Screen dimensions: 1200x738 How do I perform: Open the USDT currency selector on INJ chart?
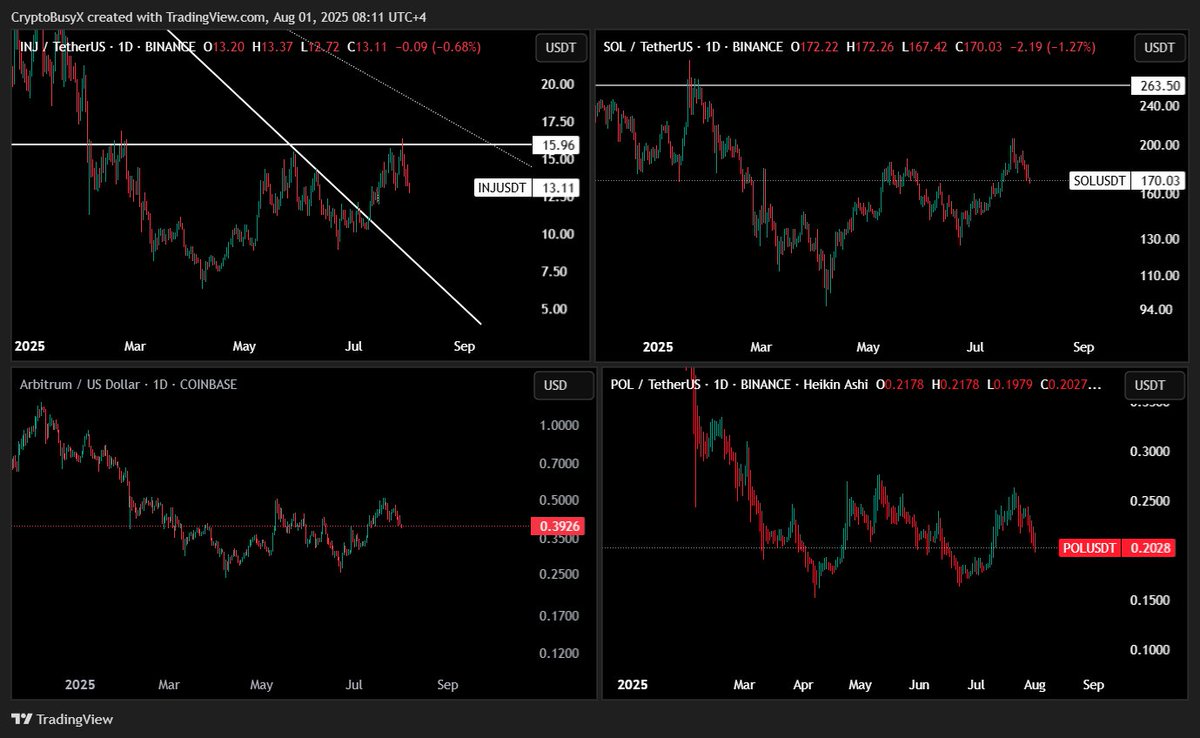click(x=559, y=47)
